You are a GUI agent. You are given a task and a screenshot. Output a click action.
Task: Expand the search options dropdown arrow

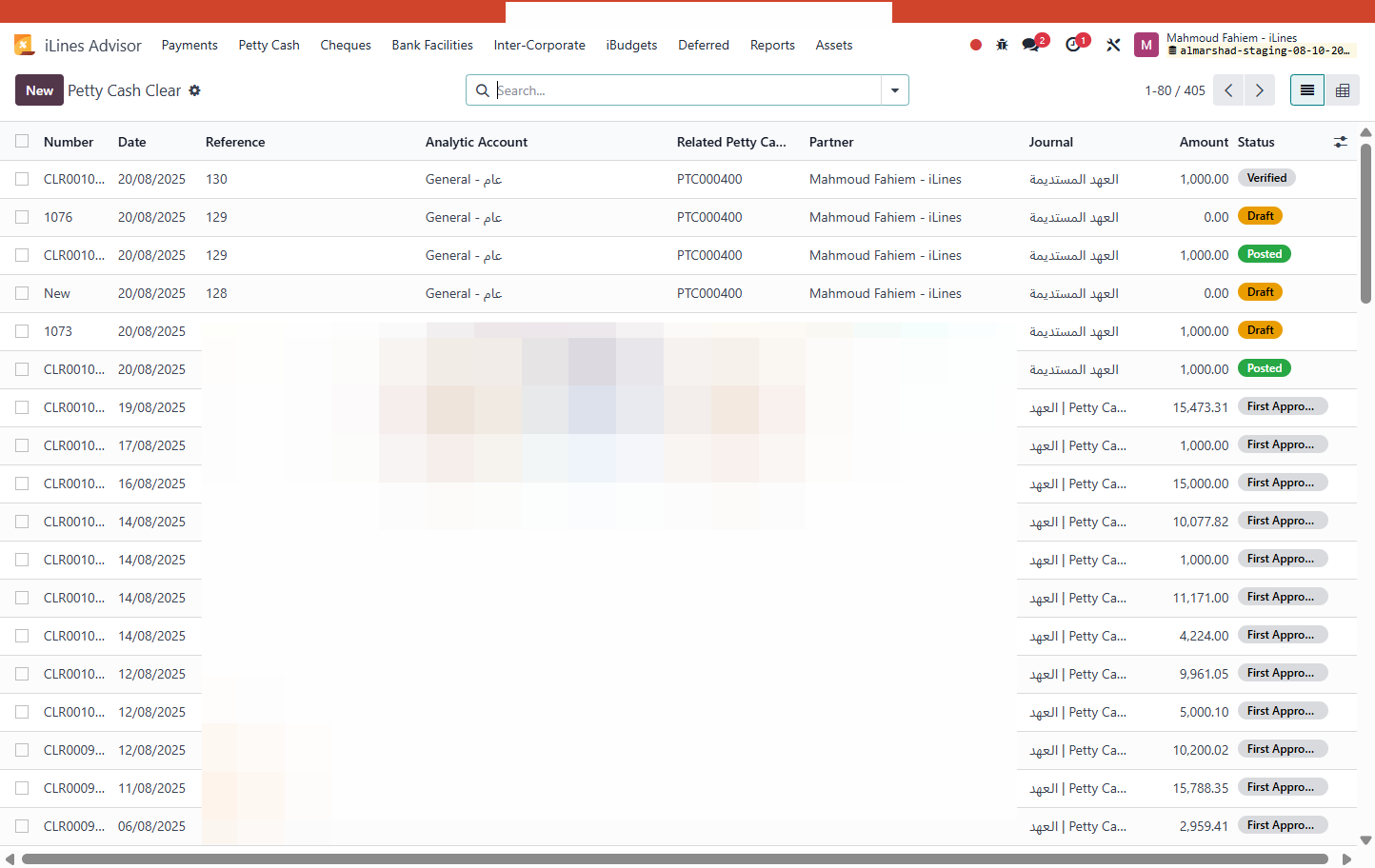(x=895, y=90)
